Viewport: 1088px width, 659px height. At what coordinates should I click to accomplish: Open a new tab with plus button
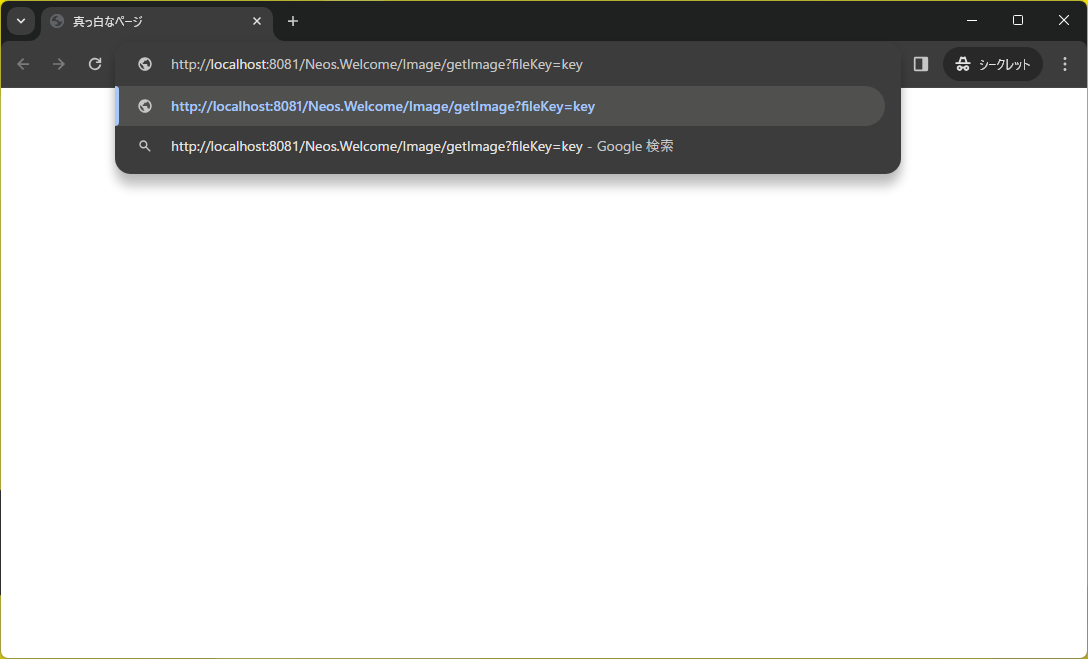coord(293,22)
